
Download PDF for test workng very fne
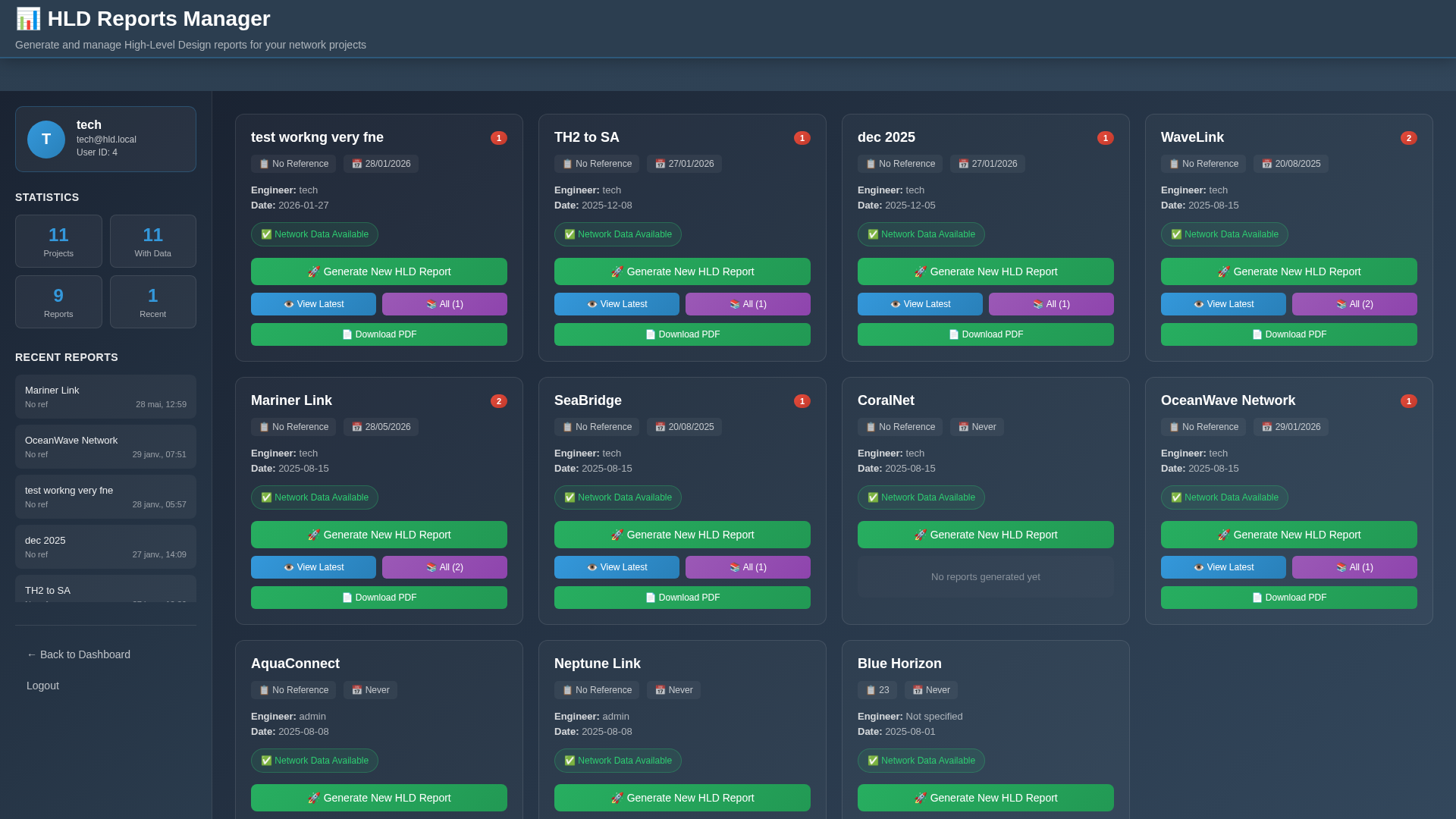[x=379, y=334]
